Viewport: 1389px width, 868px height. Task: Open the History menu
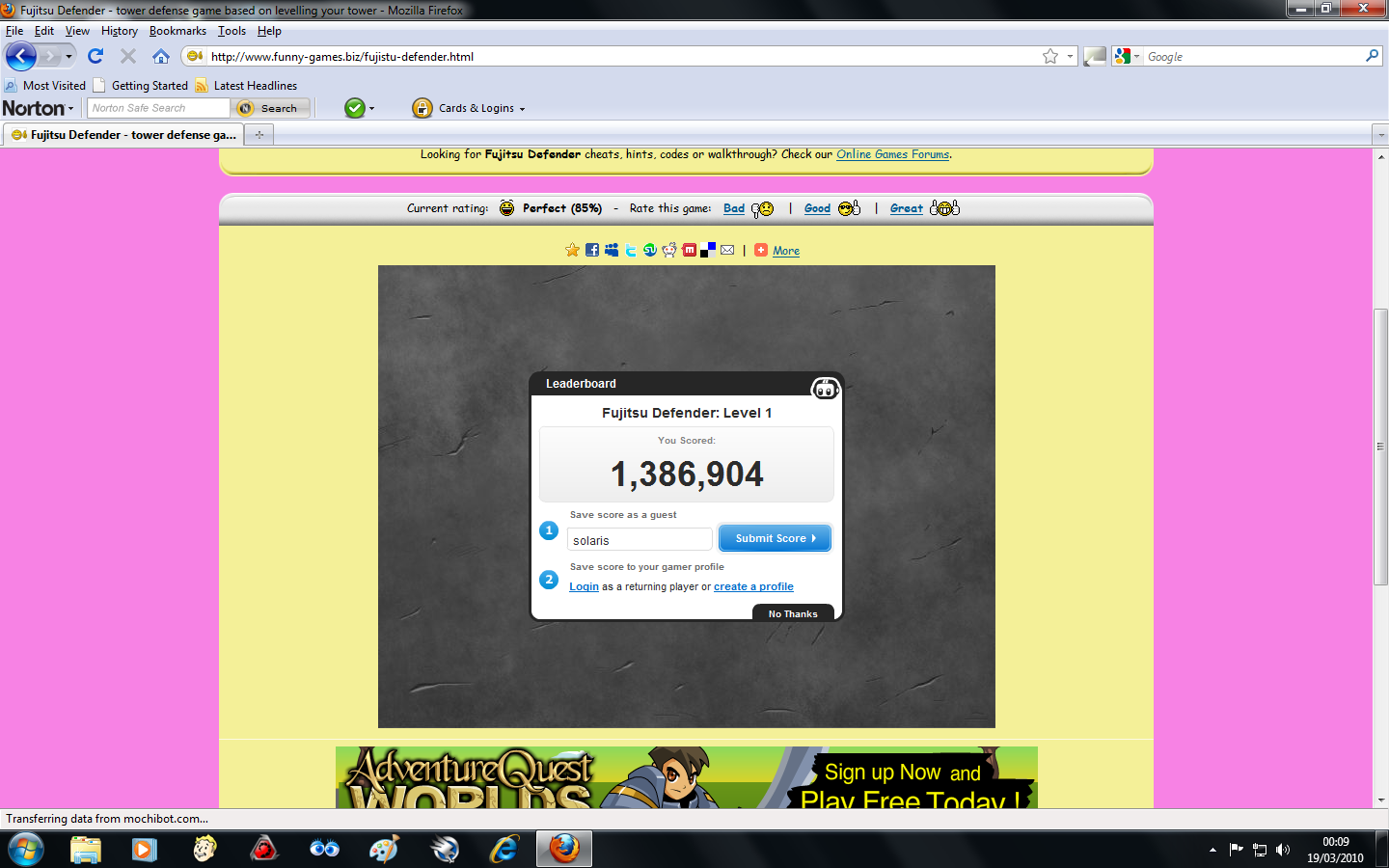click(x=120, y=31)
